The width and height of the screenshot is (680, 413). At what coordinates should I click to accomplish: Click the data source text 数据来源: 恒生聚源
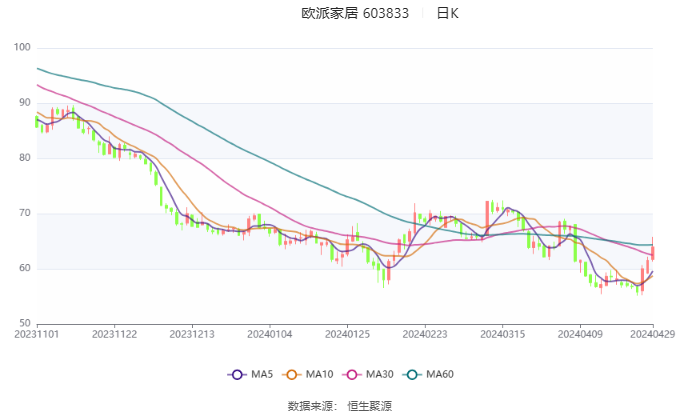pyautogui.click(x=340, y=406)
